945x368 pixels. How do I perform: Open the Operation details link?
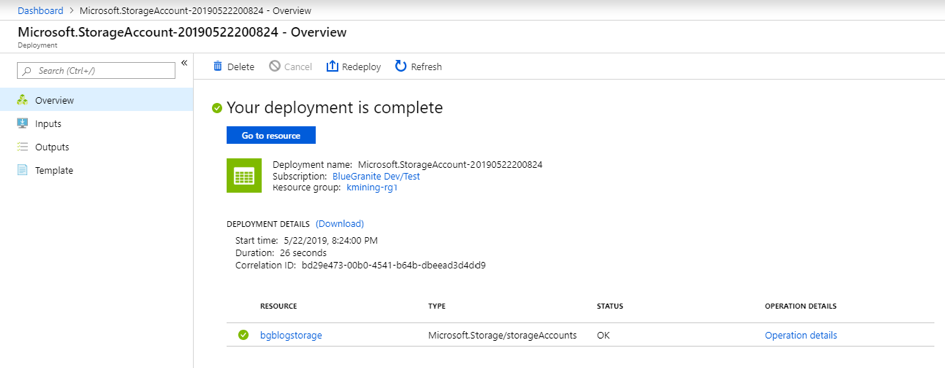point(801,335)
